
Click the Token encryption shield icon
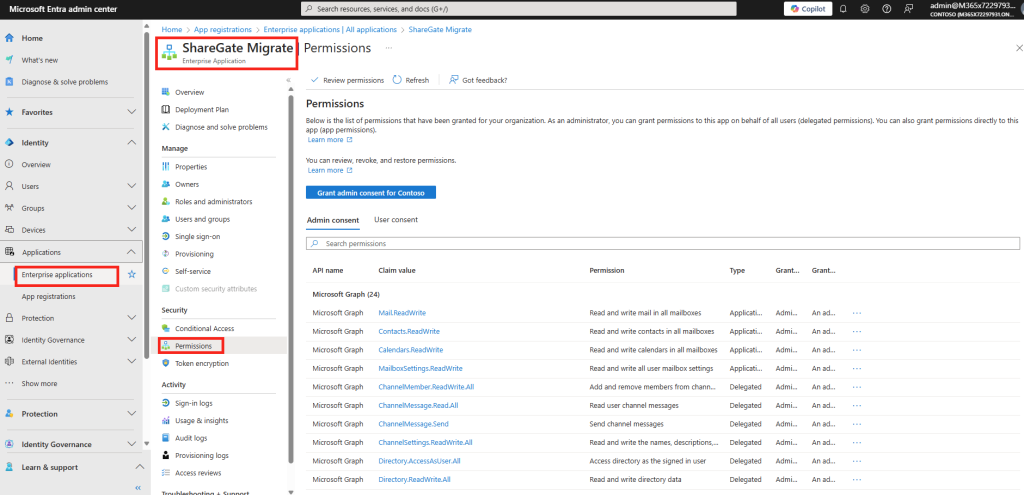[x=166, y=363]
